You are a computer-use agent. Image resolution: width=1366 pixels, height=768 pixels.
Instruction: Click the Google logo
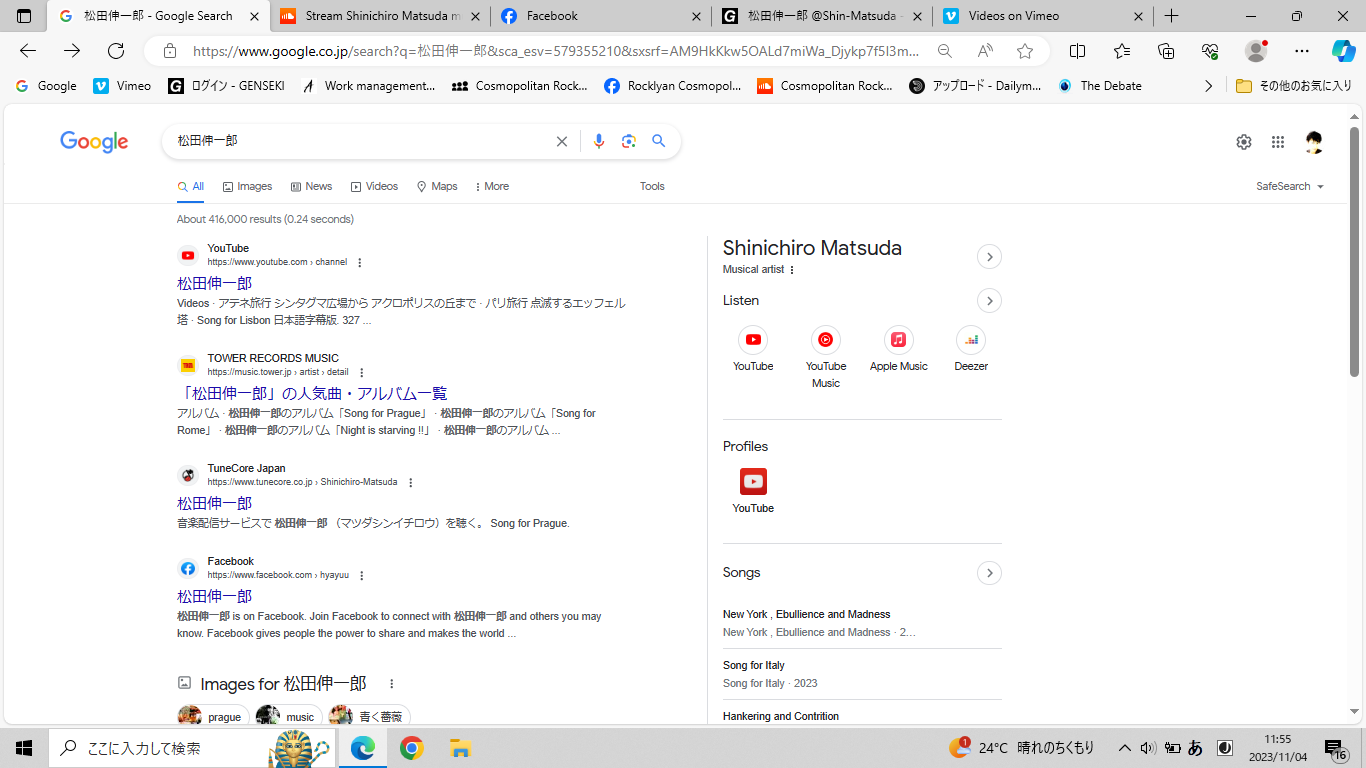94,142
